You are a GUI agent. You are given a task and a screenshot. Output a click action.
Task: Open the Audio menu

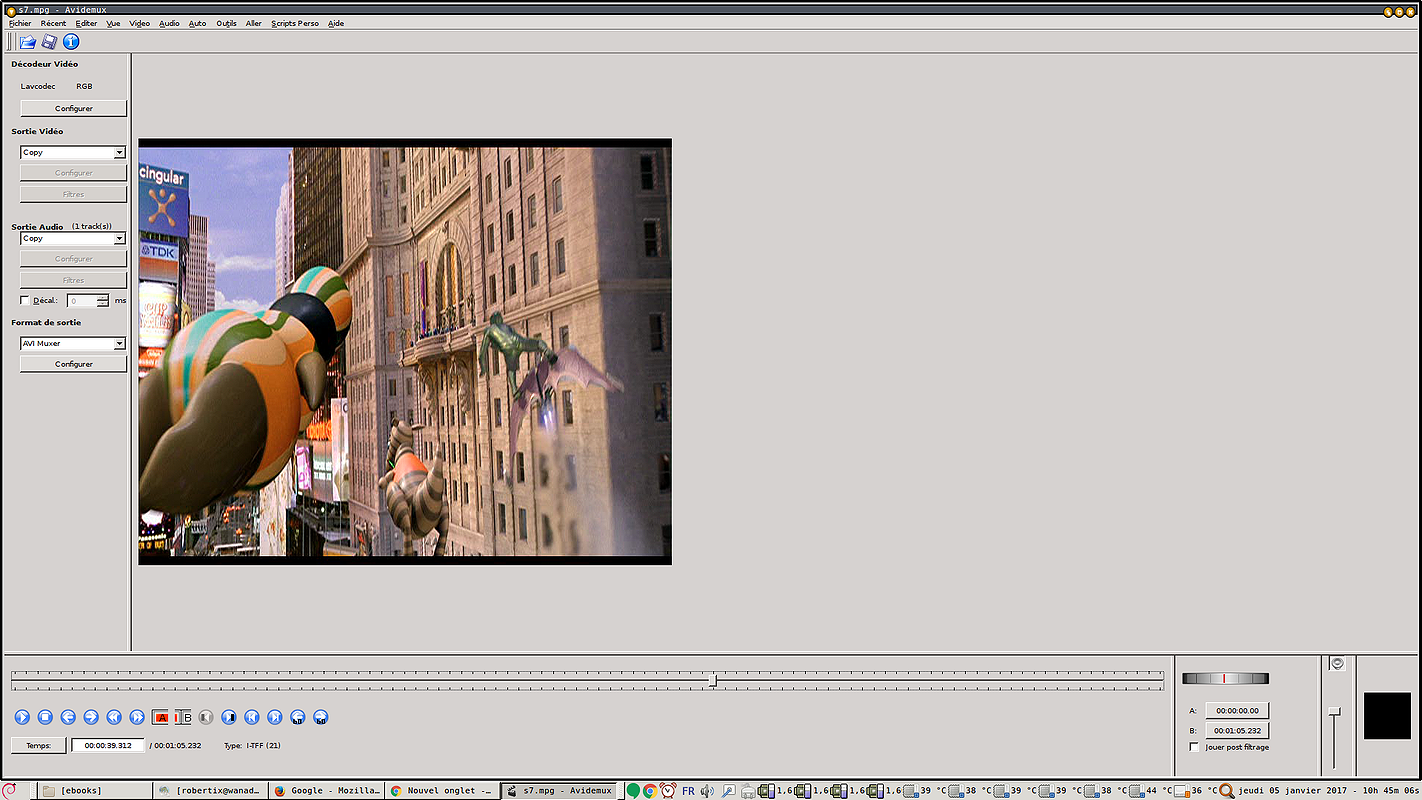click(169, 23)
